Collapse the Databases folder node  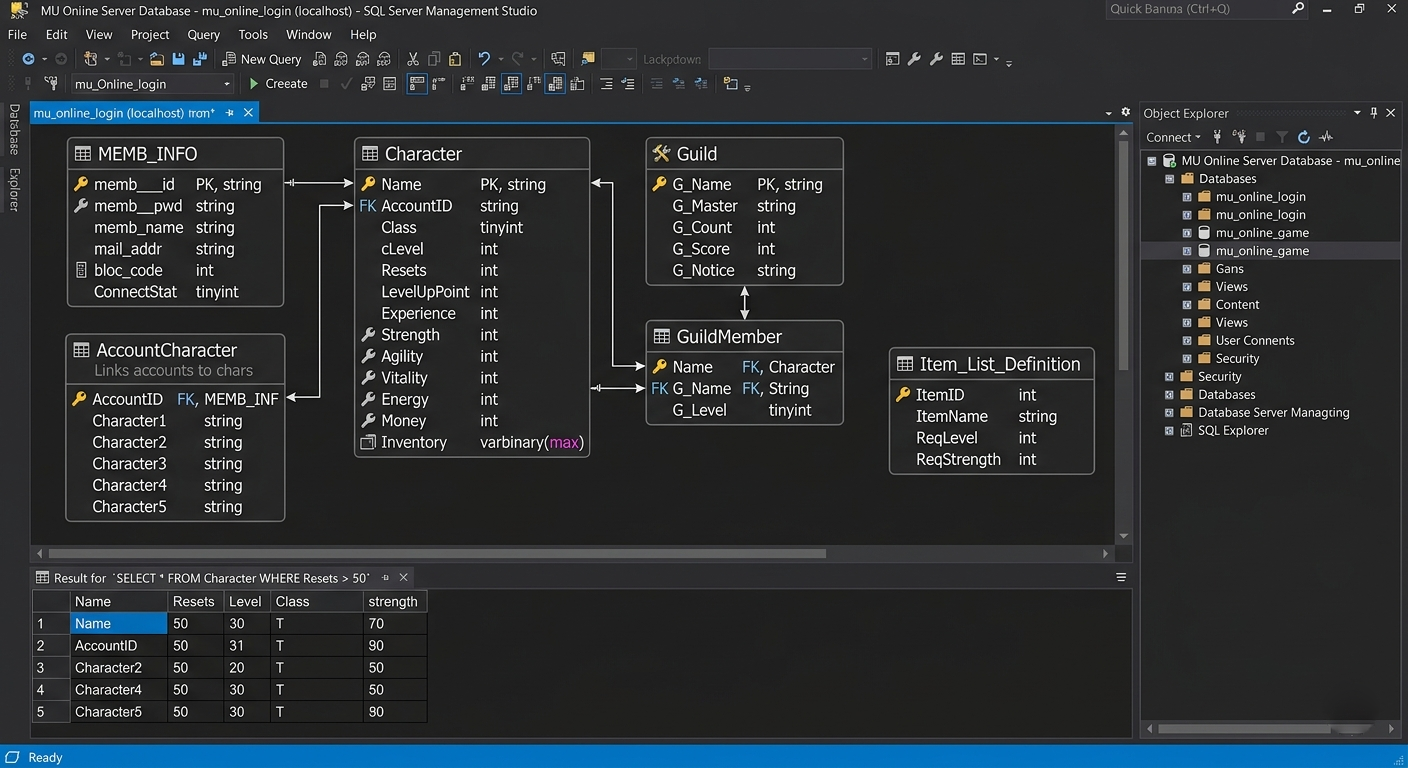1170,179
